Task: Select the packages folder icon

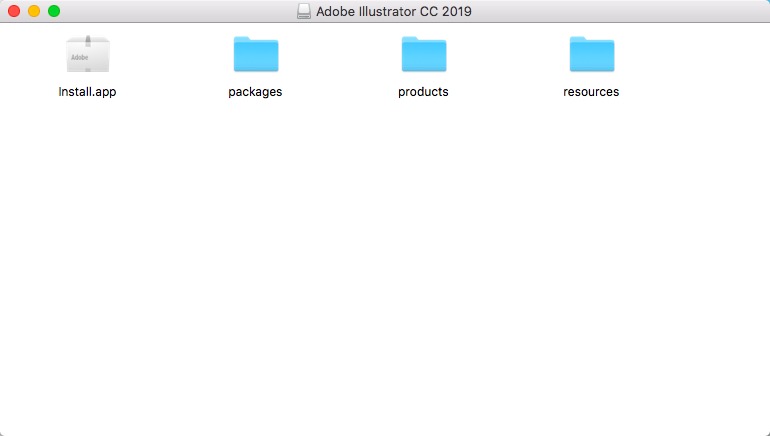Action: 256,54
